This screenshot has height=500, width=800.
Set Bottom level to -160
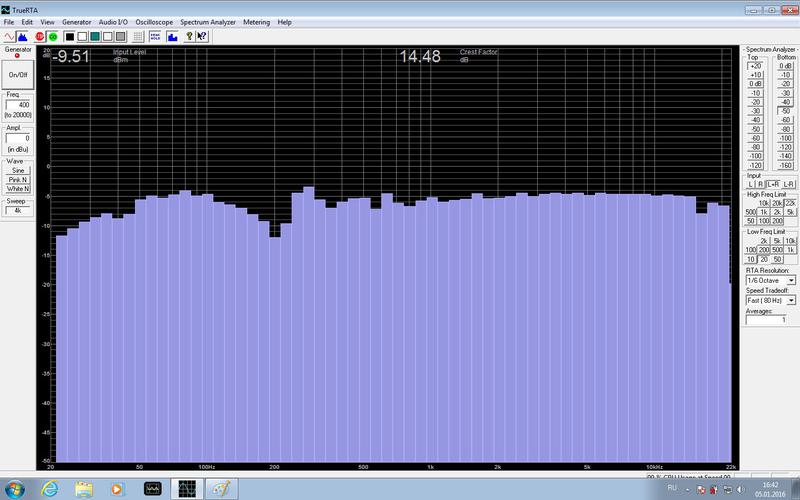[786, 165]
